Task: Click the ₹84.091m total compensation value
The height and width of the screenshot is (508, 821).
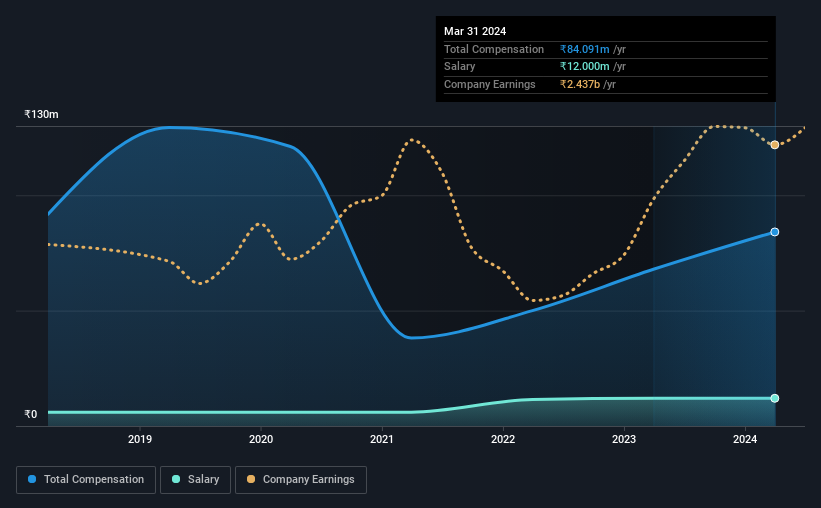Action: click(x=584, y=49)
